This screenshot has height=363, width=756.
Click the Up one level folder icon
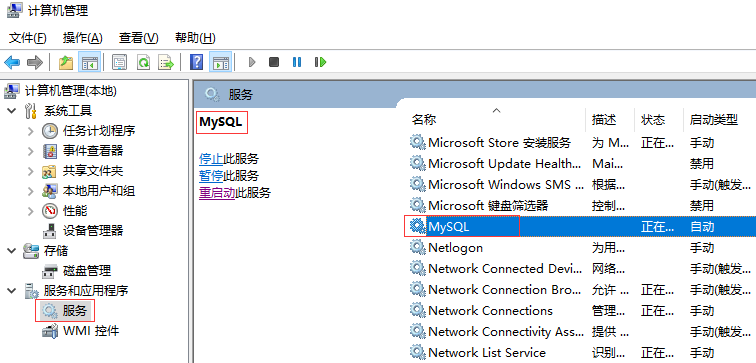pyautogui.click(x=66, y=62)
